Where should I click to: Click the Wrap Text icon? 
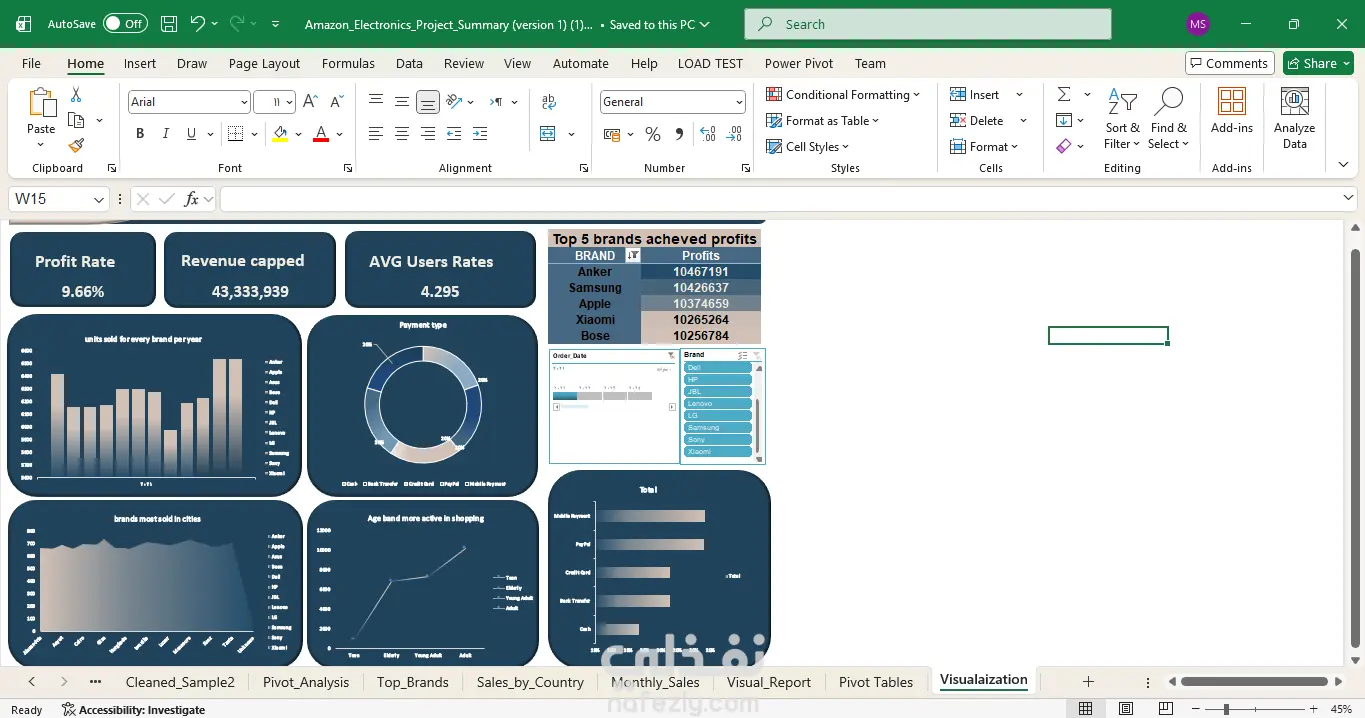549,102
